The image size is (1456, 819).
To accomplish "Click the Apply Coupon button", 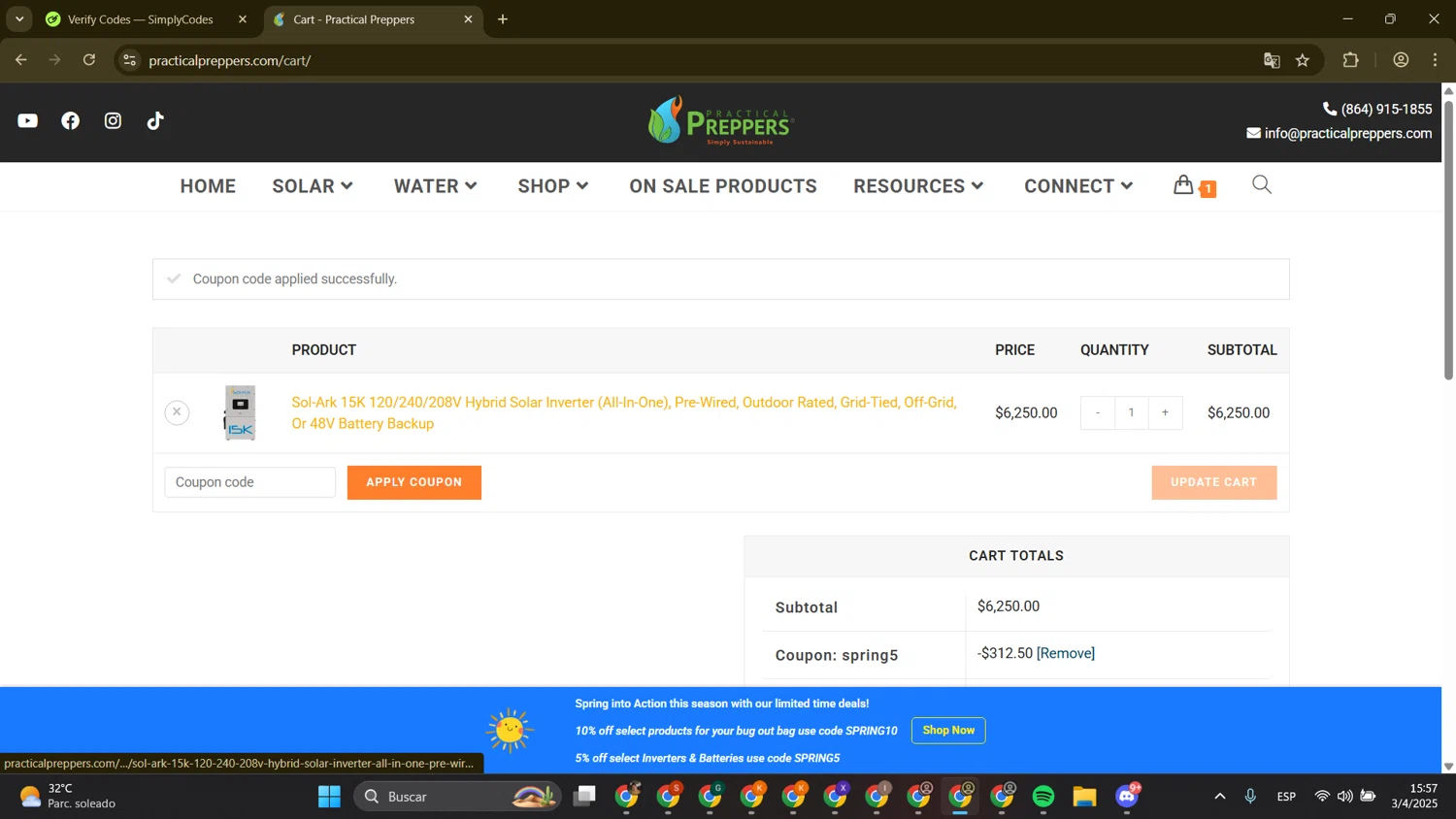I will coord(414,482).
